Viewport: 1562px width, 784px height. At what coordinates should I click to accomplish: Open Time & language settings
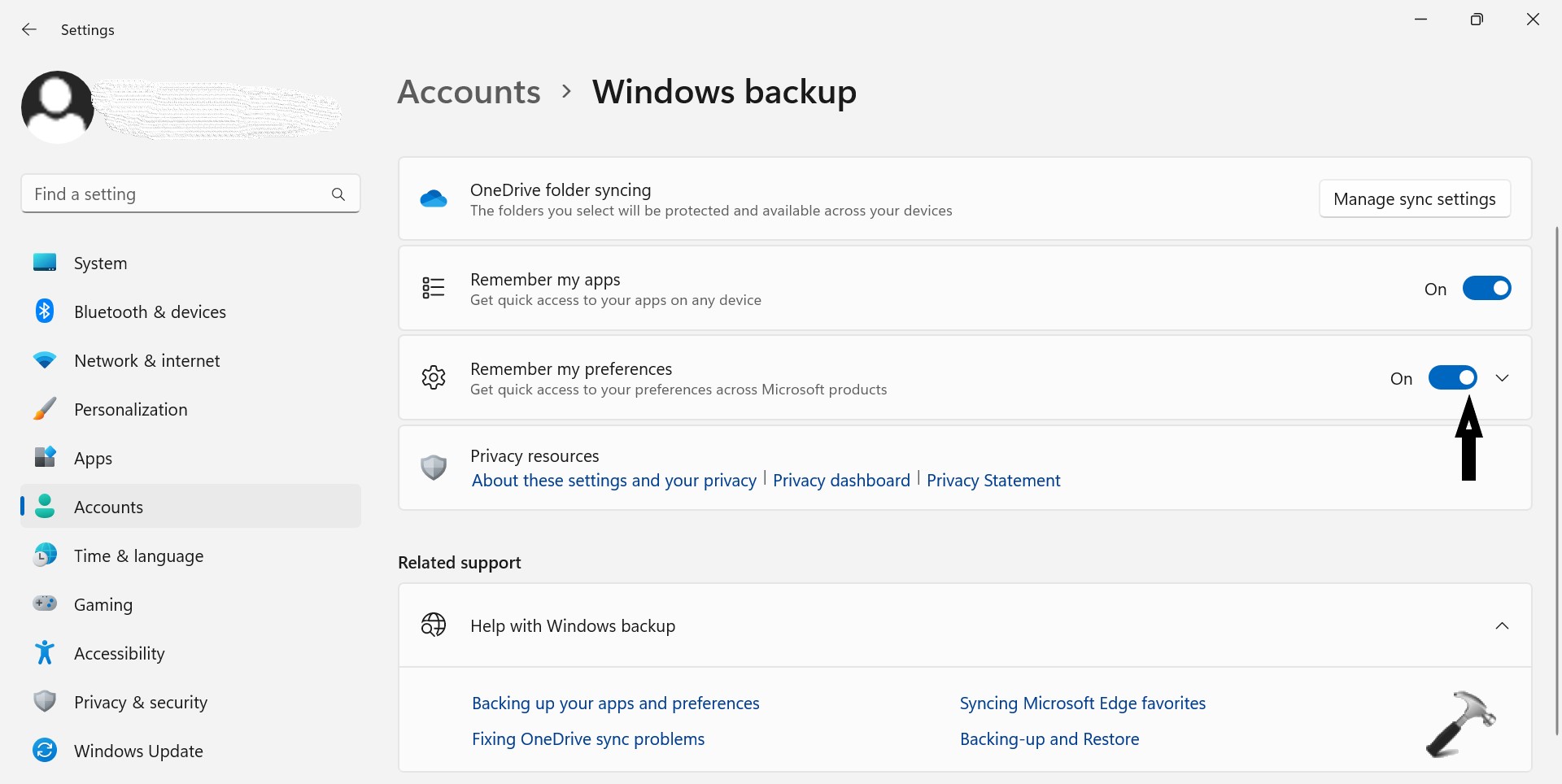[x=138, y=556]
